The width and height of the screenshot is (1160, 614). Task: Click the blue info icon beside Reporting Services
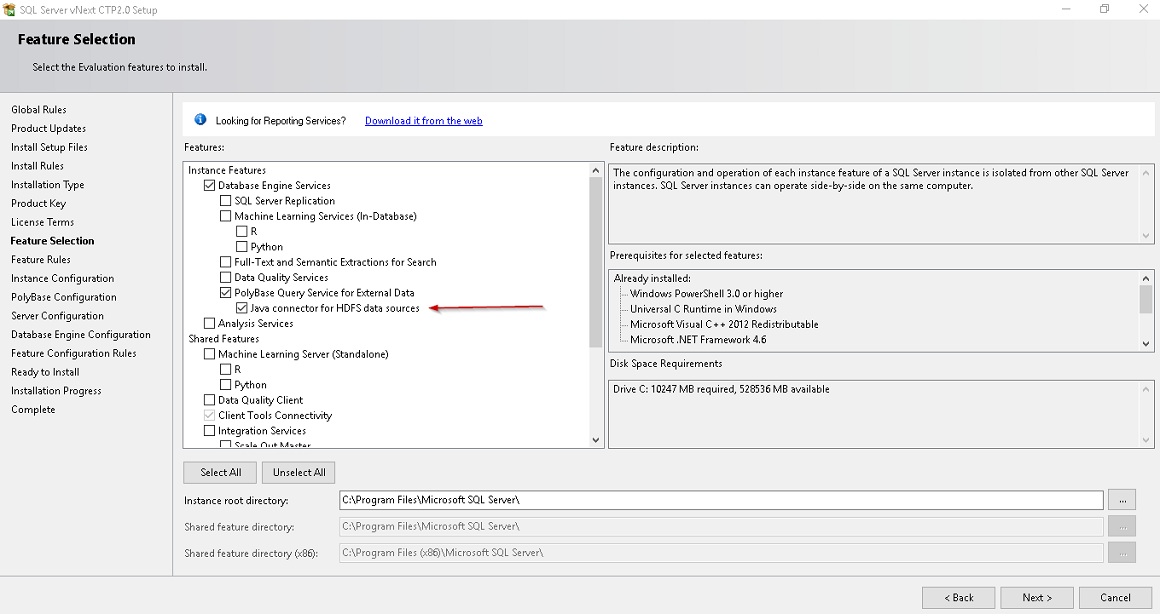(200, 120)
